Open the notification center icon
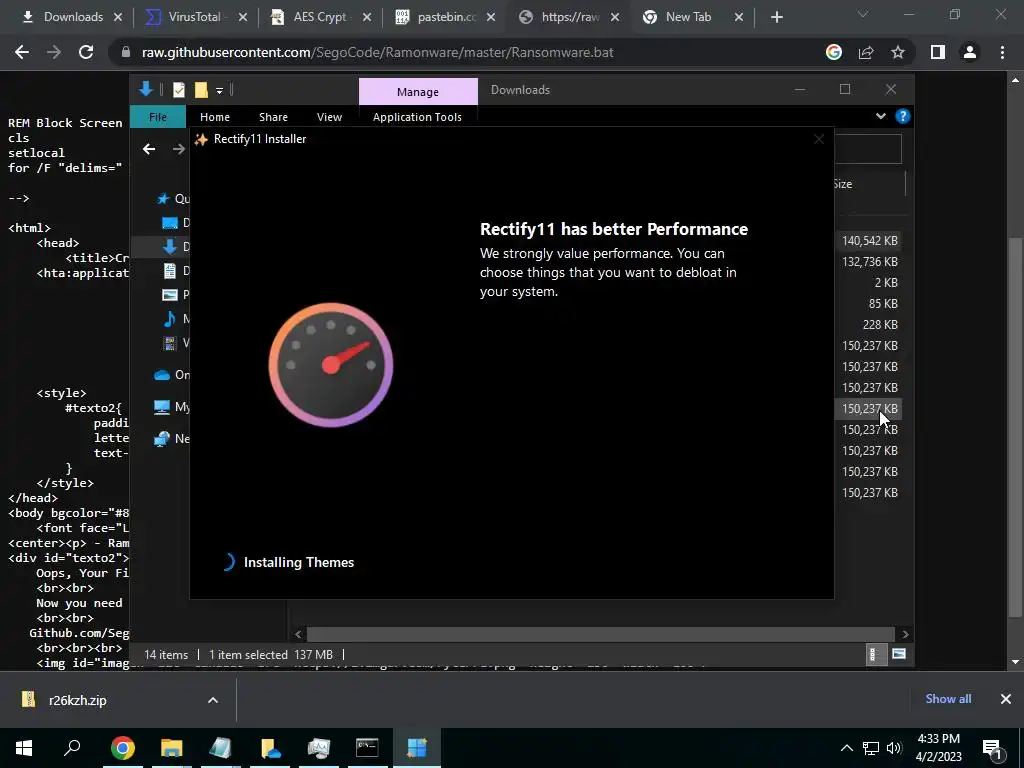This screenshot has width=1024, height=768. 992,748
